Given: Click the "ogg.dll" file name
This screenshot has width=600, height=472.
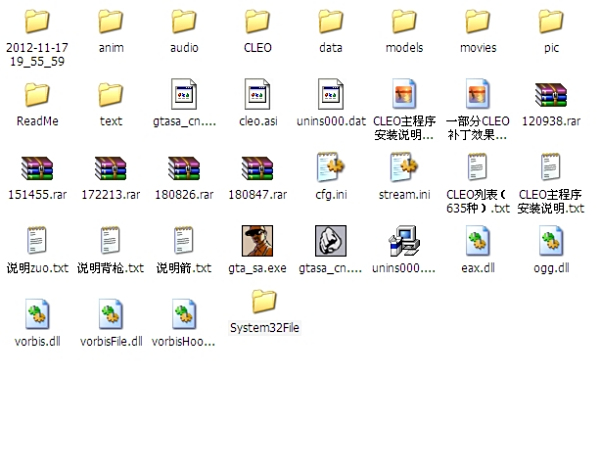Looking at the screenshot, I should [x=551, y=268].
